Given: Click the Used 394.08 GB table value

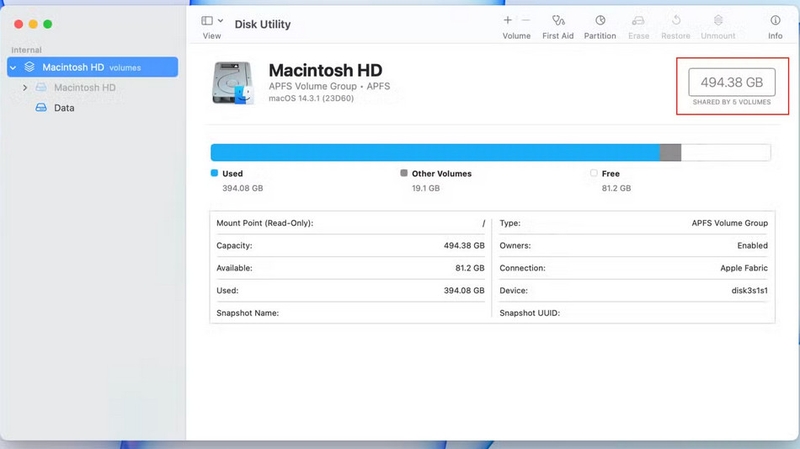Looking at the screenshot, I should tap(464, 290).
